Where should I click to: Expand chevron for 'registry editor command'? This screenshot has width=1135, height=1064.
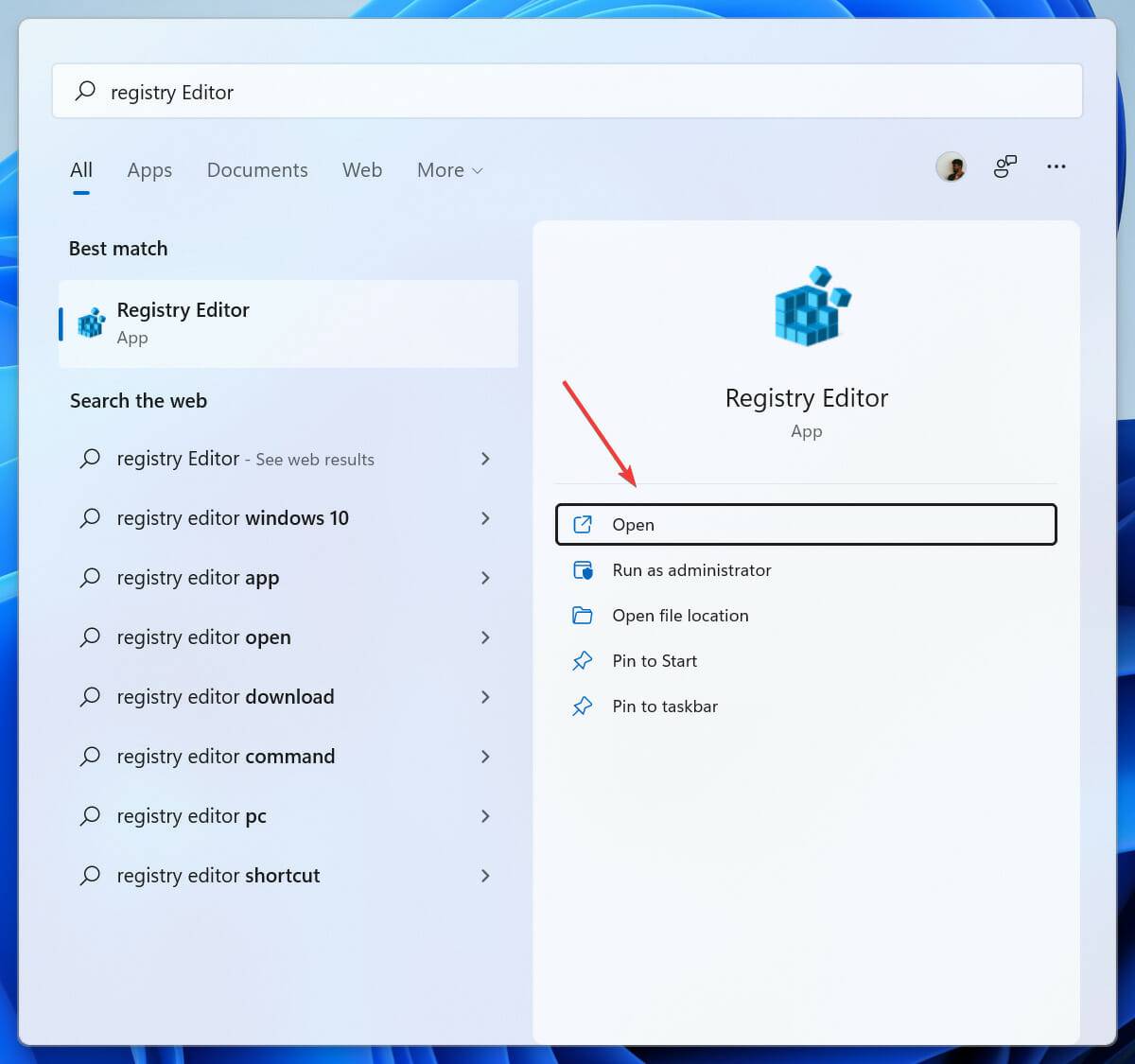click(x=485, y=757)
